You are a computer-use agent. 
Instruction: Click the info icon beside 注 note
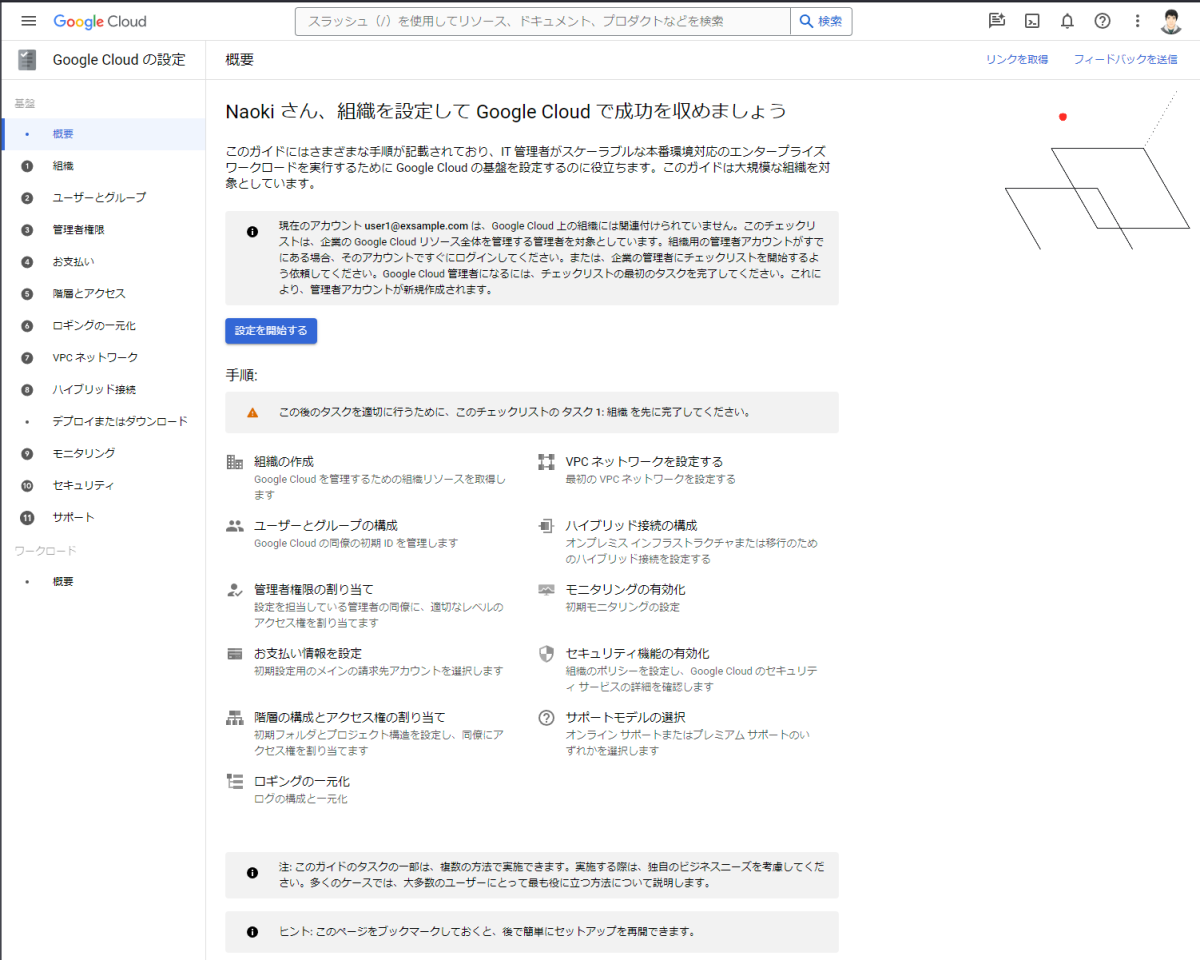click(252, 873)
